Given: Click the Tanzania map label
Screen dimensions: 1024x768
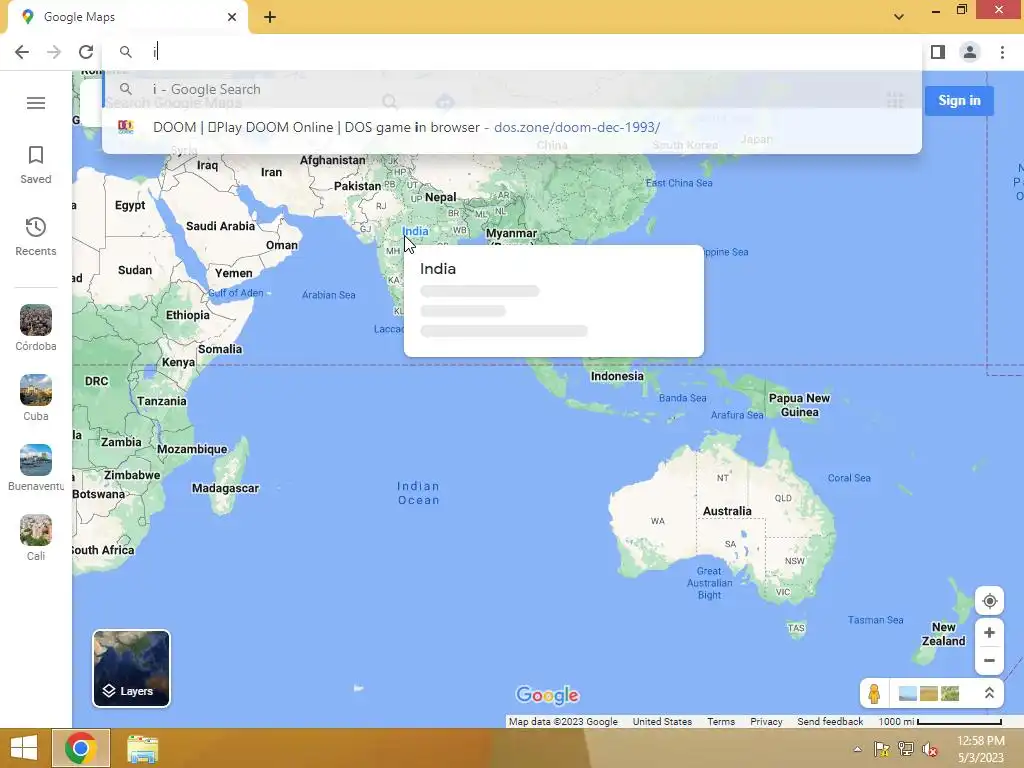Looking at the screenshot, I should [x=161, y=402].
